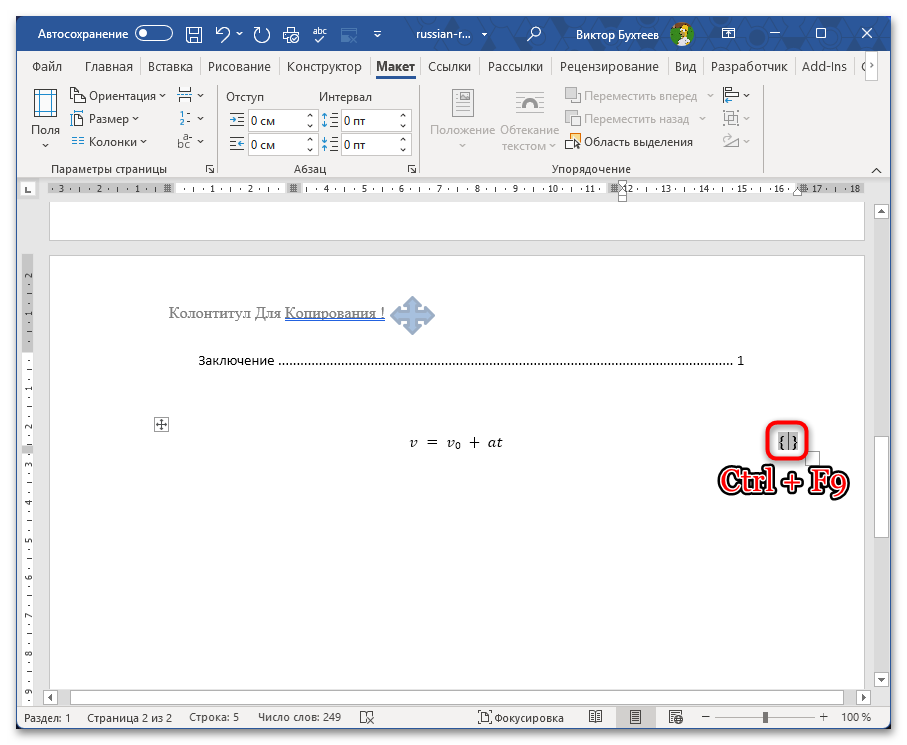
Task: Click the zoom slider handle
Action: click(x=765, y=717)
